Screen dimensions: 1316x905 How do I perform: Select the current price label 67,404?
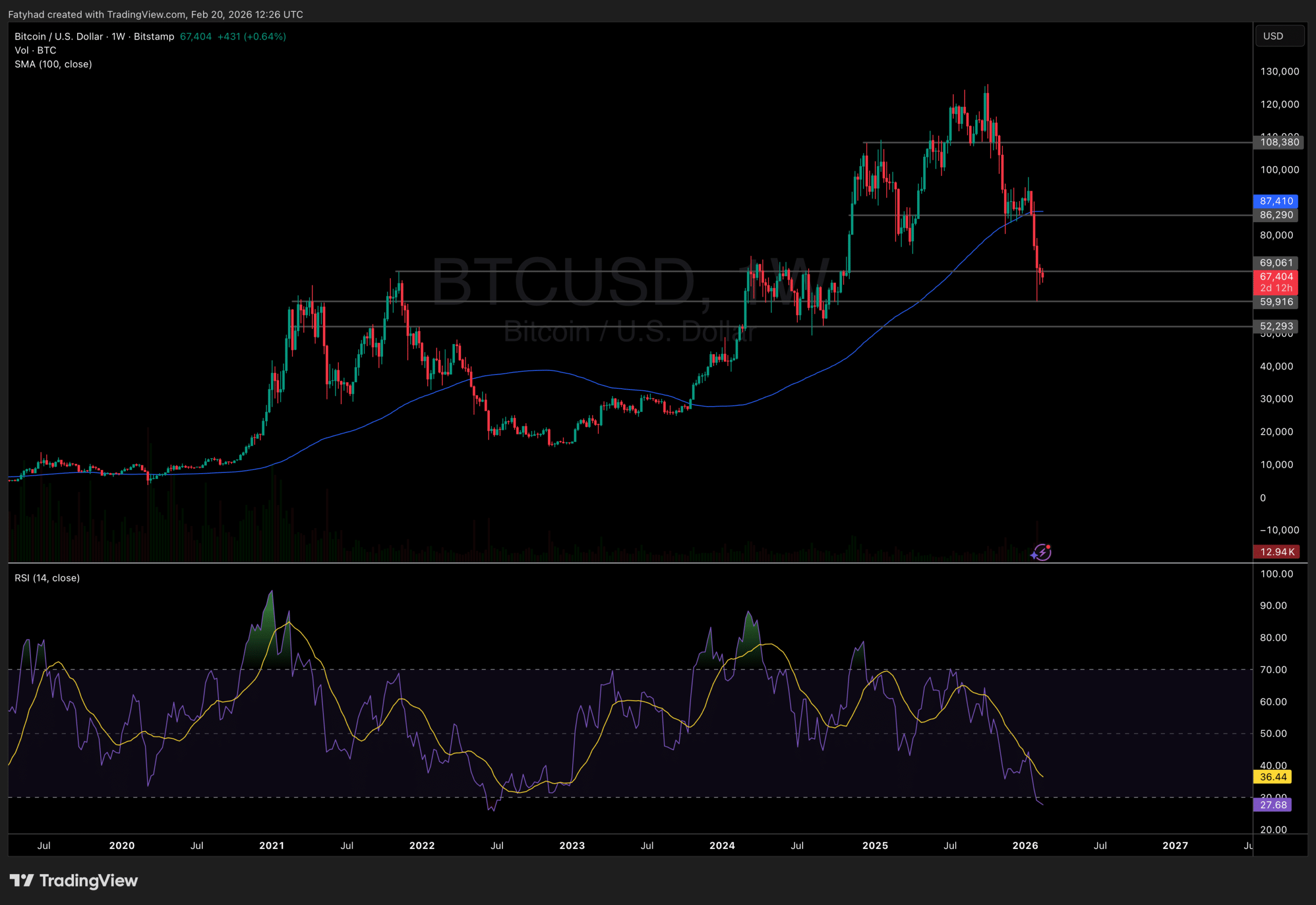point(1277,277)
